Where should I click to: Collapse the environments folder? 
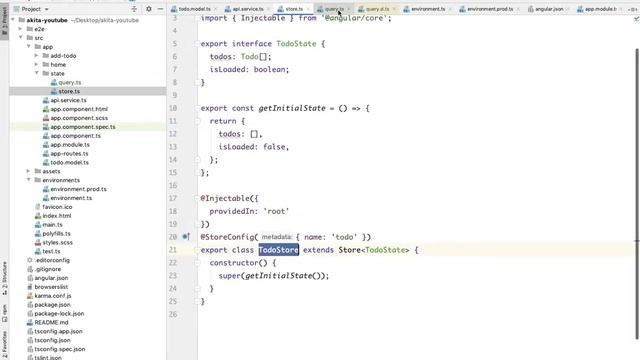click(x=29, y=180)
